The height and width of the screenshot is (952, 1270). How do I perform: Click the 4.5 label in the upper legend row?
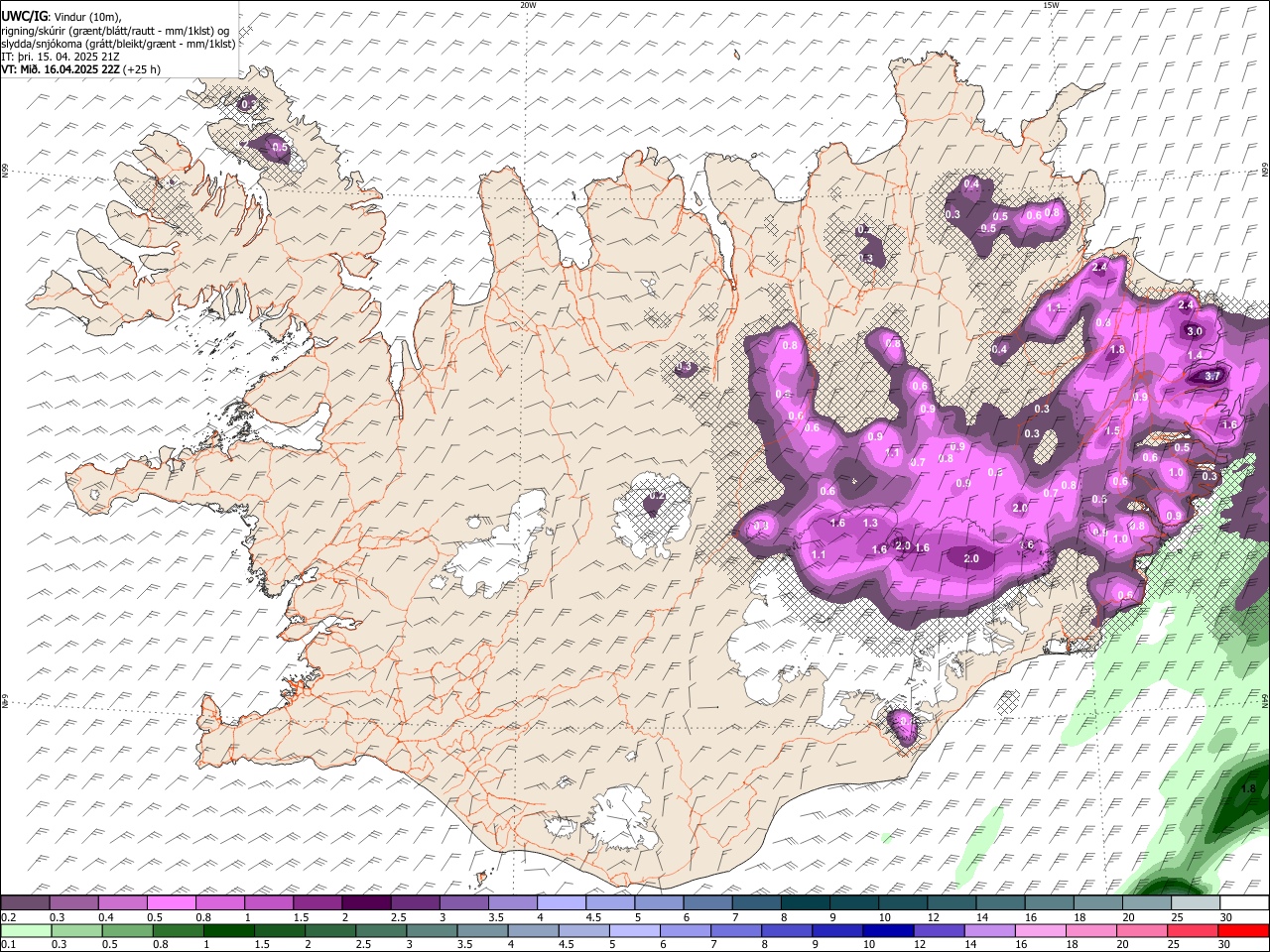(593, 917)
